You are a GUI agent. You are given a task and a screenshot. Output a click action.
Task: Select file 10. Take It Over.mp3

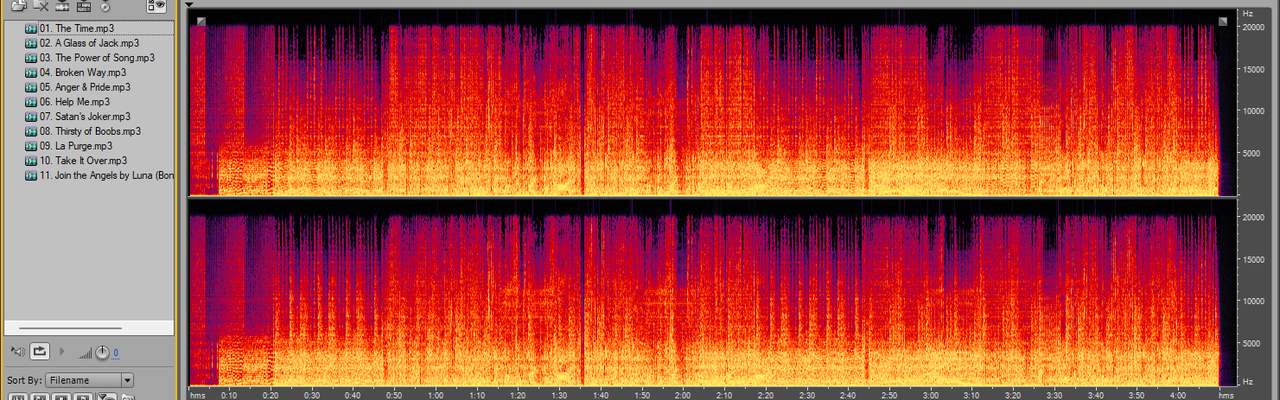[x=84, y=160]
